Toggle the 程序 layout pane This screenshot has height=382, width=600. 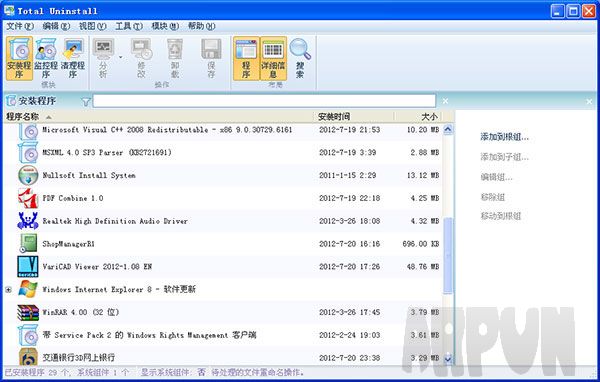point(246,58)
